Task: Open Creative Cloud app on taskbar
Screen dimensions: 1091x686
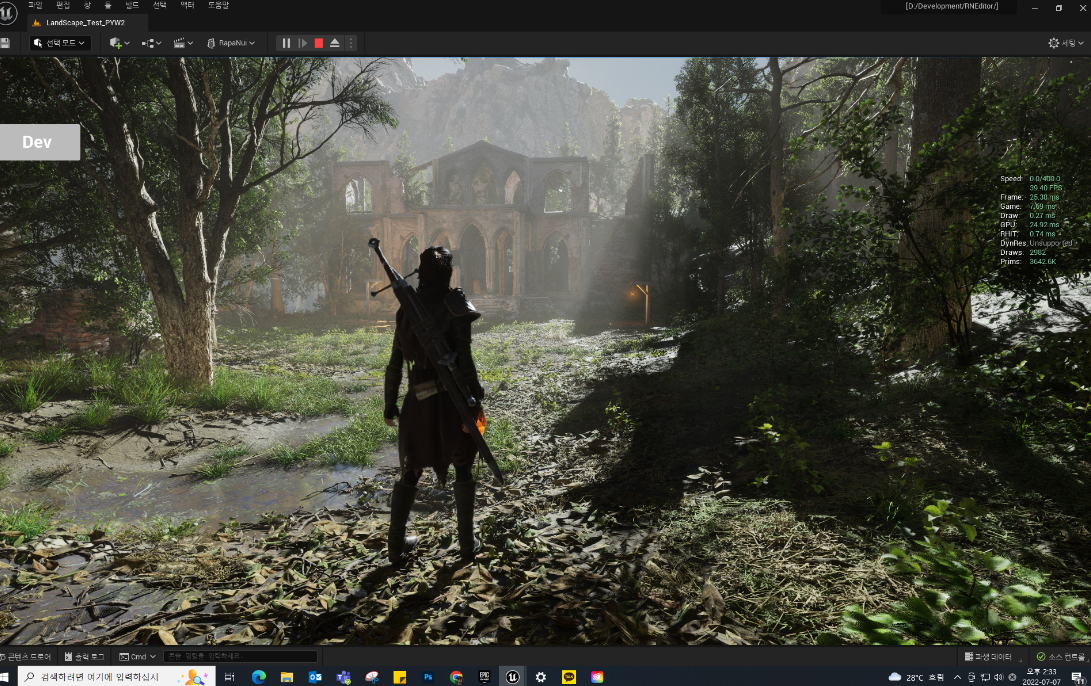Action: [x=597, y=677]
